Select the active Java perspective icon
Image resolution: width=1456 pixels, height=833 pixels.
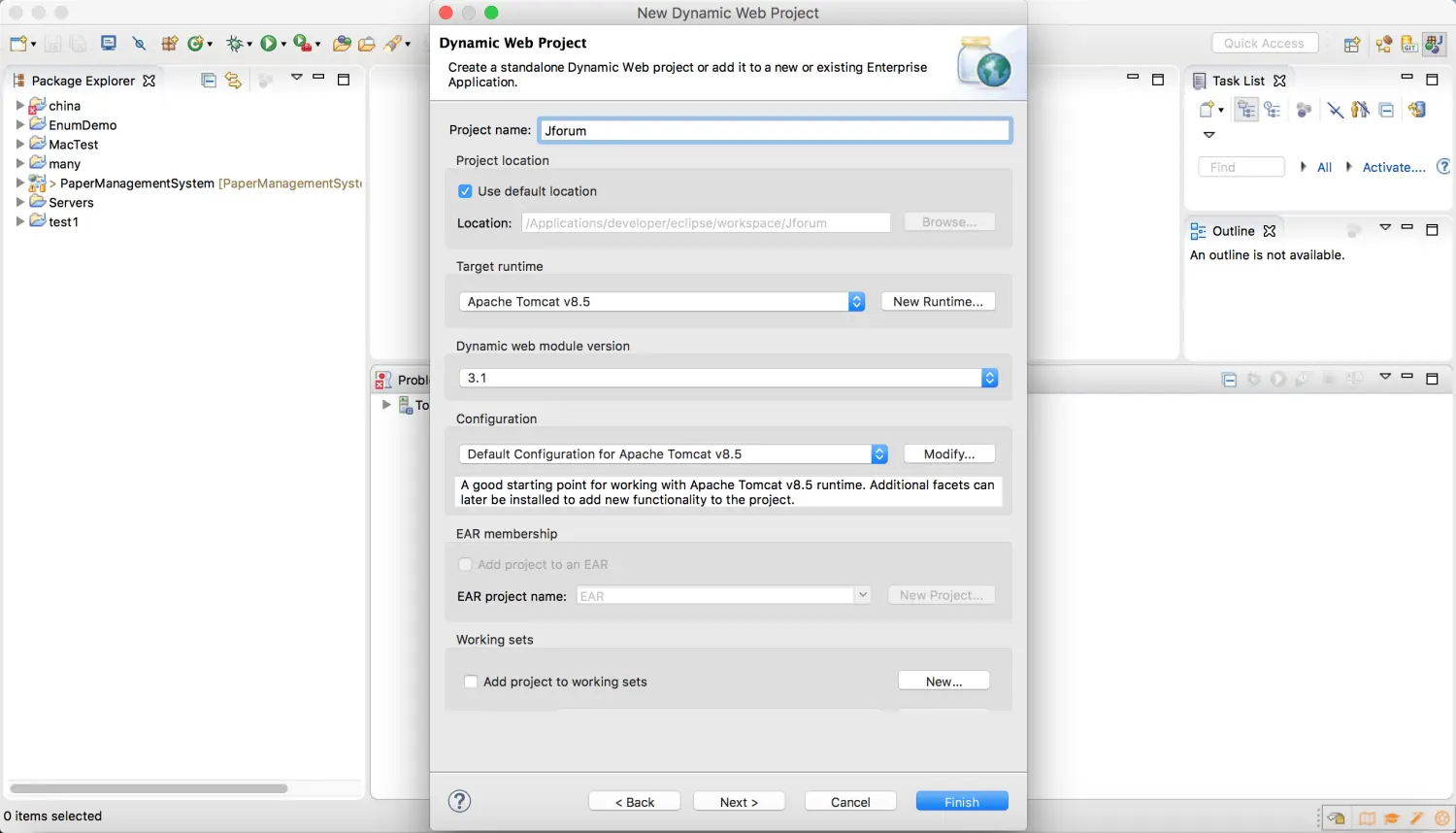1435,44
